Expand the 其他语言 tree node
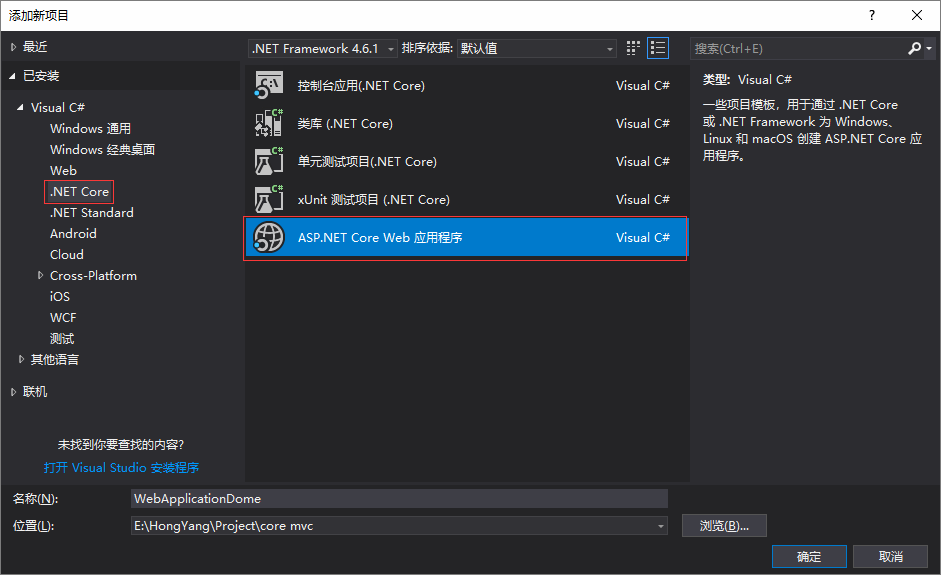941x575 pixels. 22,360
